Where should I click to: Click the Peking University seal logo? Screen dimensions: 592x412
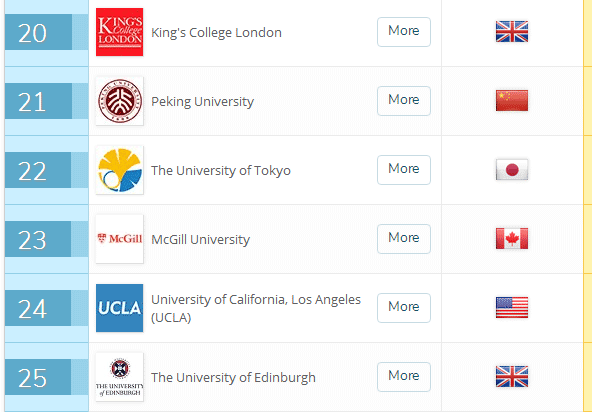(119, 101)
